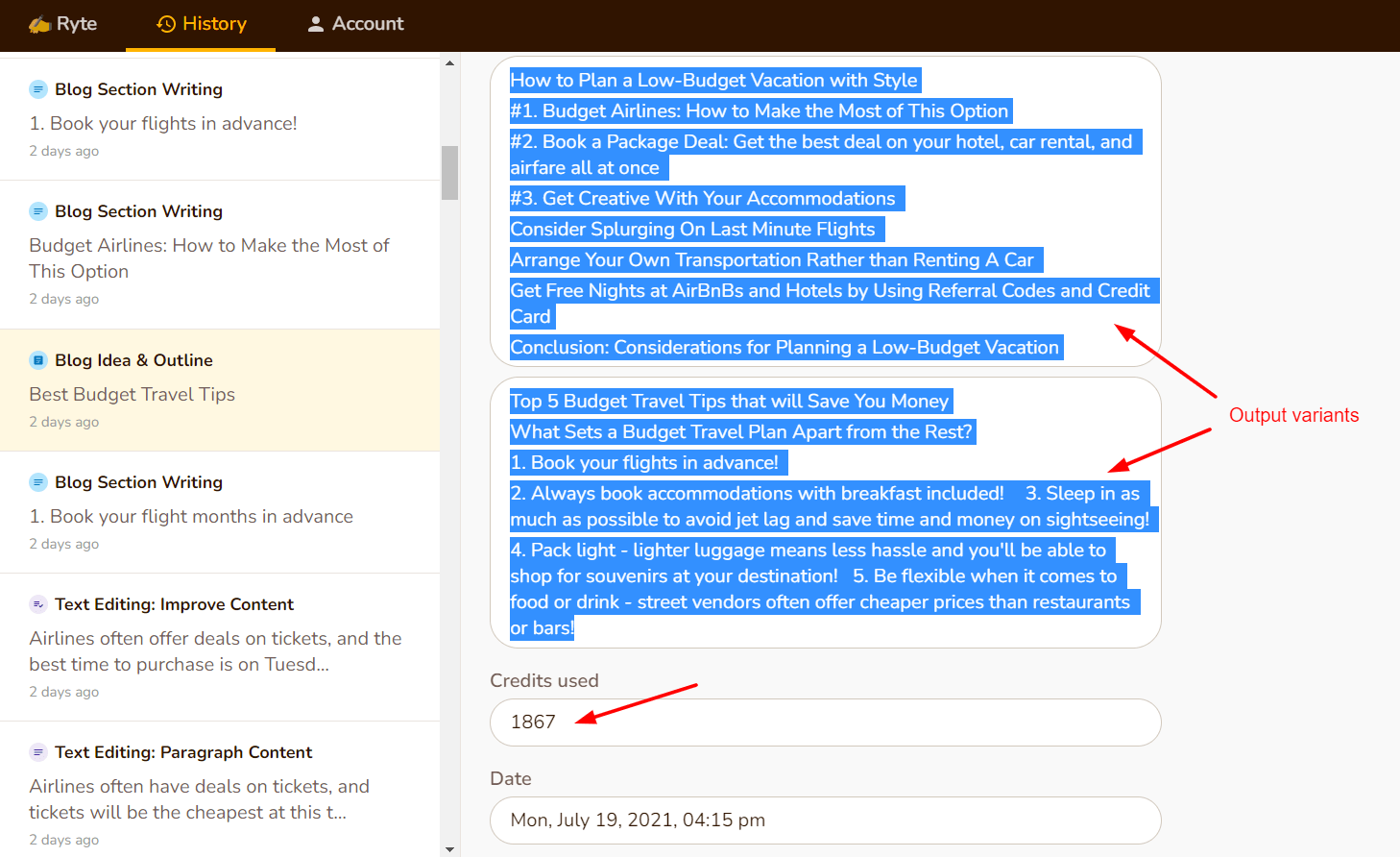Click the Ryte logo icon
This screenshot has height=857, width=1400.
39,24
